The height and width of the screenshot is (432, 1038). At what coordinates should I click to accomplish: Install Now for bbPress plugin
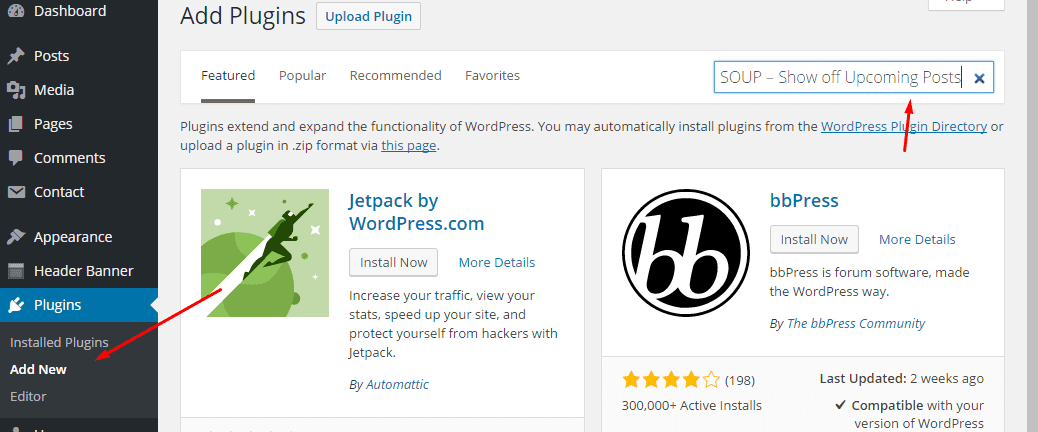(814, 239)
